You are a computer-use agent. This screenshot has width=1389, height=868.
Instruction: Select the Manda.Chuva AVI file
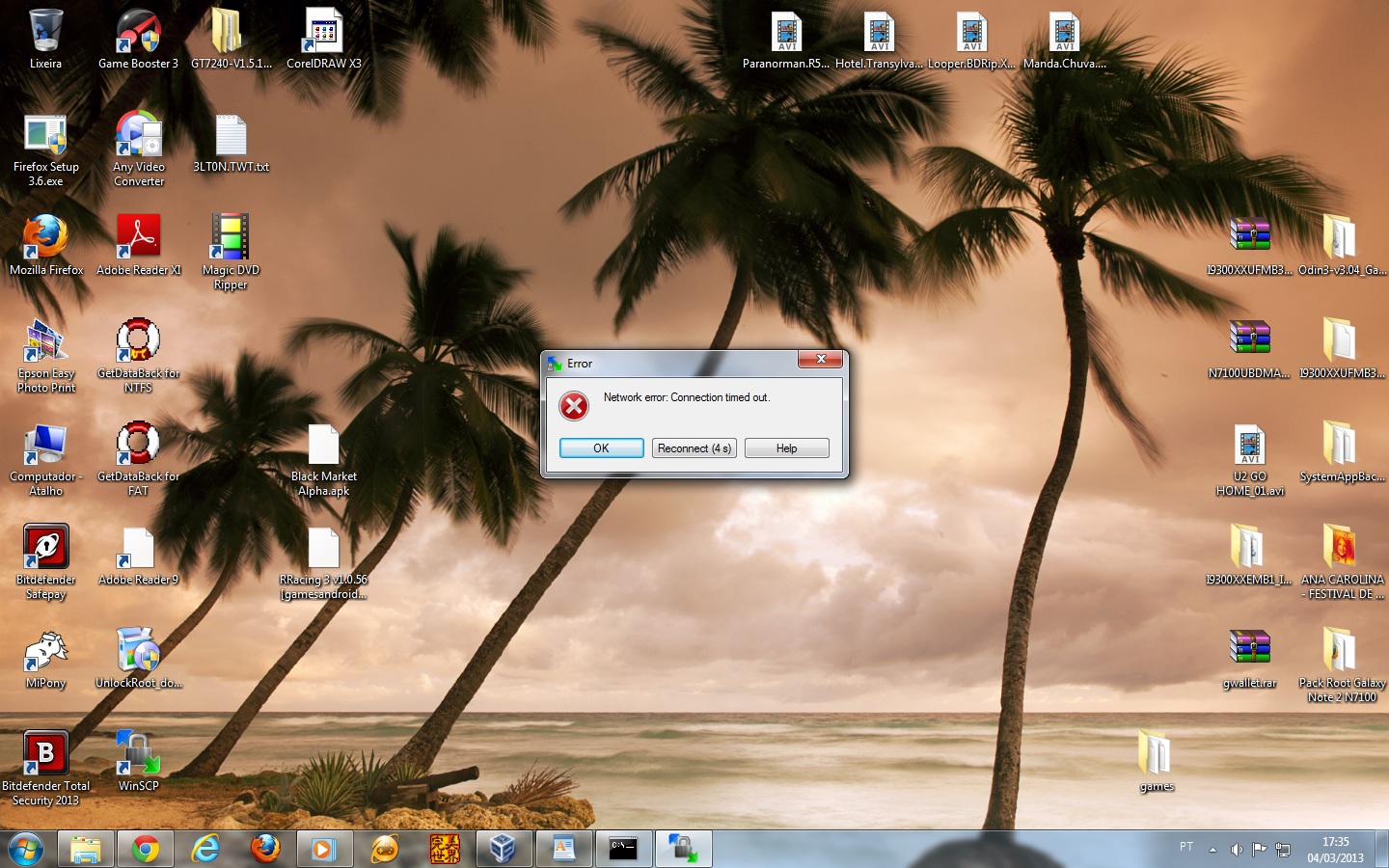[1064, 39]
